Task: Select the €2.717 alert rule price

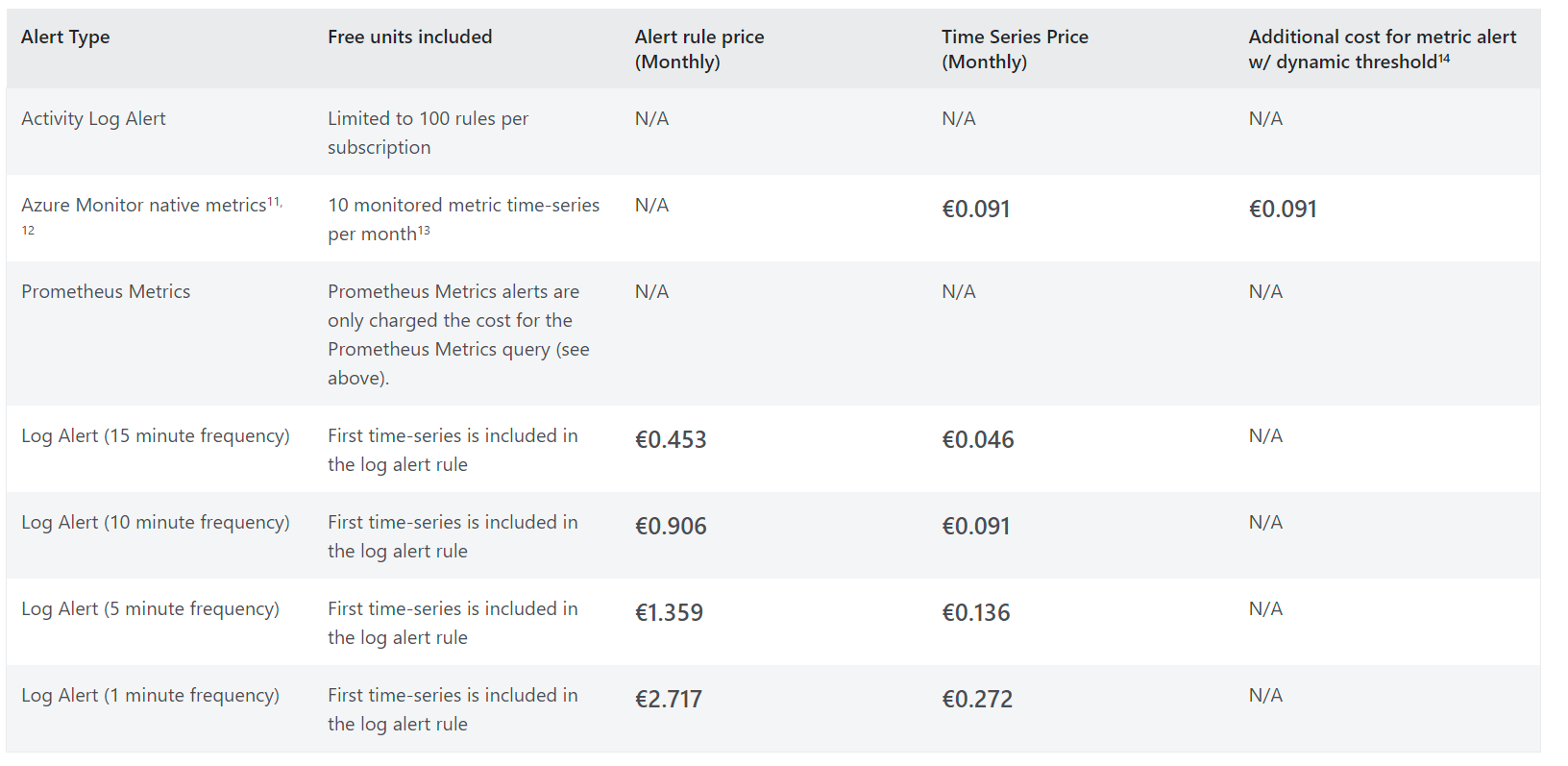Action: click(669, 700)
